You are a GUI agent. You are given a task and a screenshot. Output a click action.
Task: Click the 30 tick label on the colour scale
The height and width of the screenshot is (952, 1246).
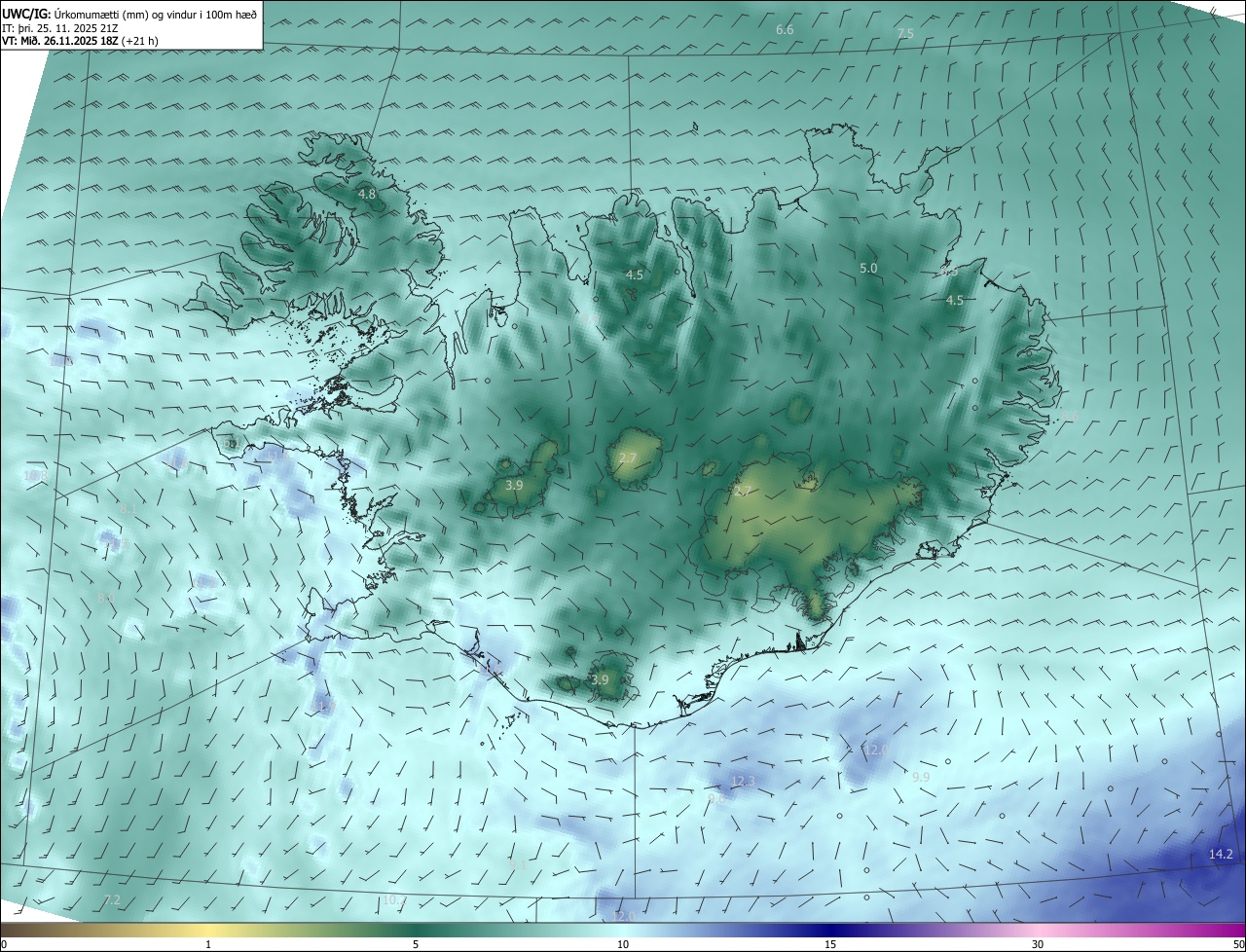coord(1038,944)
